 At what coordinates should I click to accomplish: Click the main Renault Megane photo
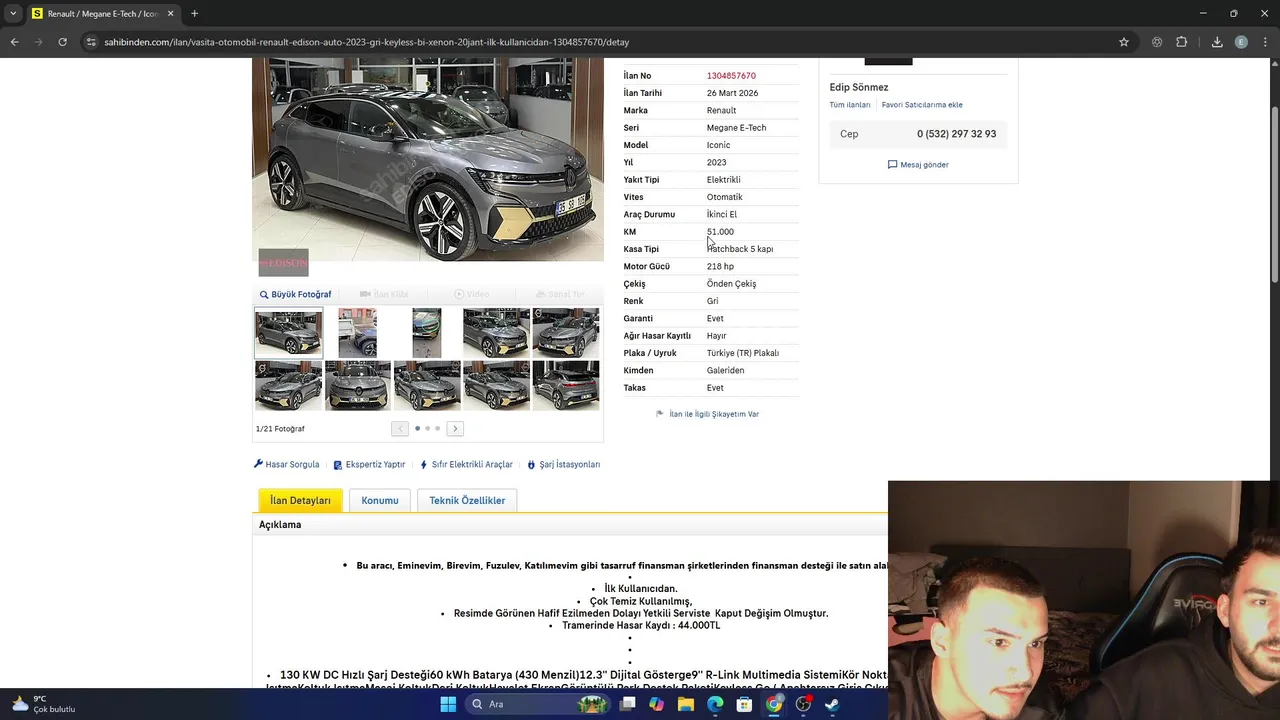pyautogui.click(x=428, y=159)
